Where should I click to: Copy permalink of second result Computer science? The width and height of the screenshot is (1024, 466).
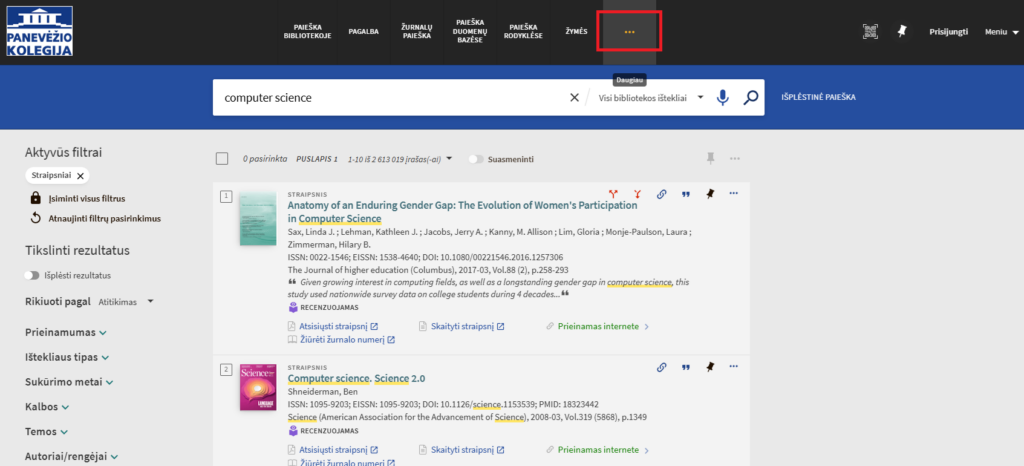point(661,367)
